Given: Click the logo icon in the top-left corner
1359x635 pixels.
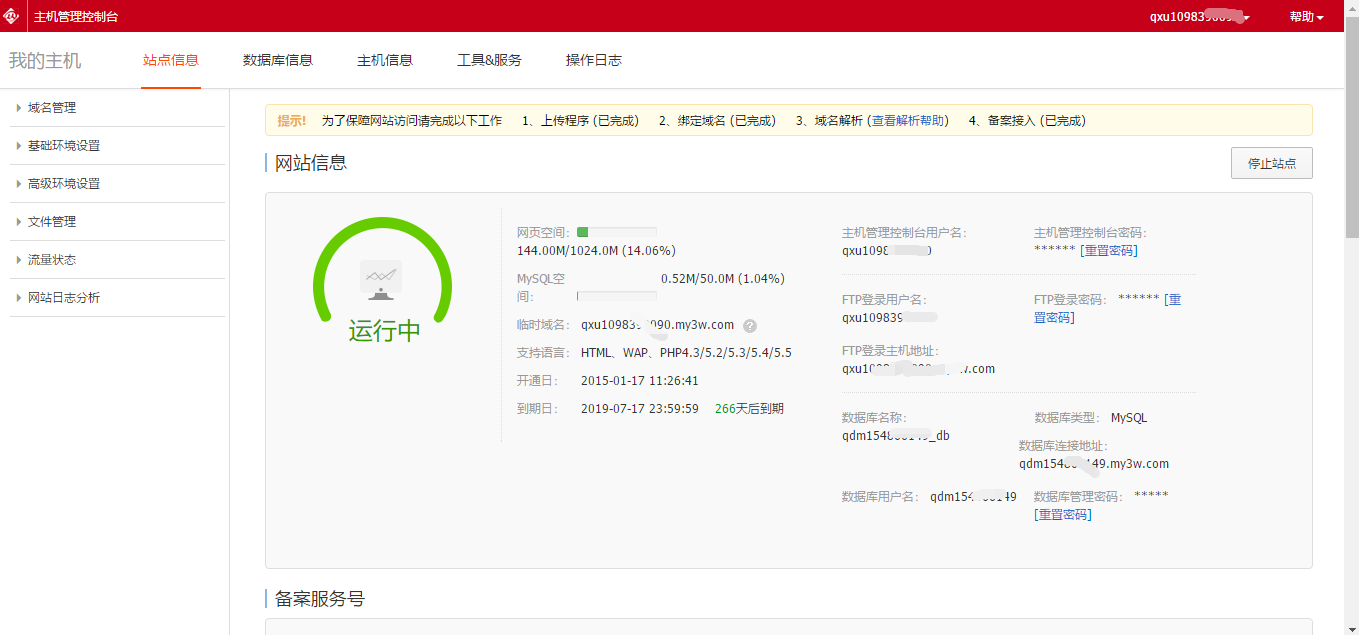Looking at the screenshot, I should point(12,16).
